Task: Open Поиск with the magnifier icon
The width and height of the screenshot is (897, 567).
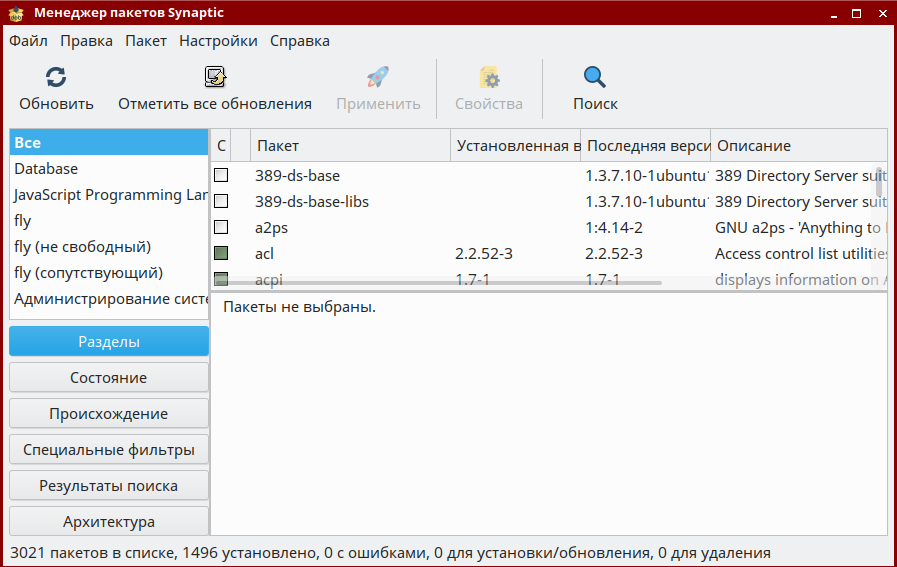Action: 595,77
